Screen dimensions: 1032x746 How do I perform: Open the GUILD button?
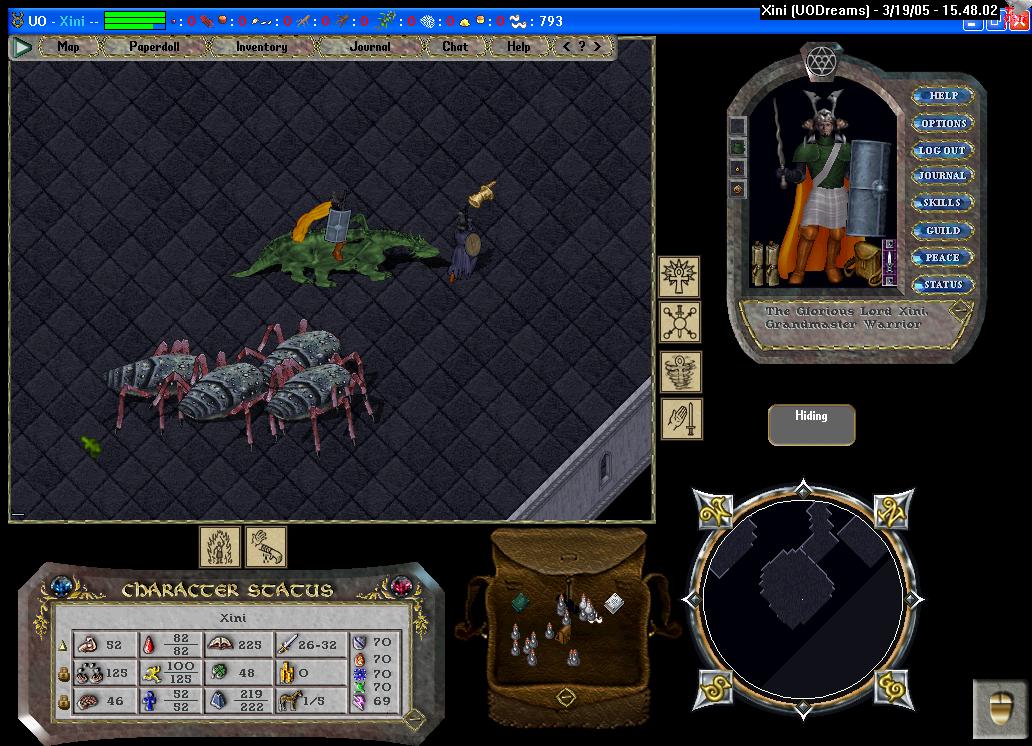point(942,230)
